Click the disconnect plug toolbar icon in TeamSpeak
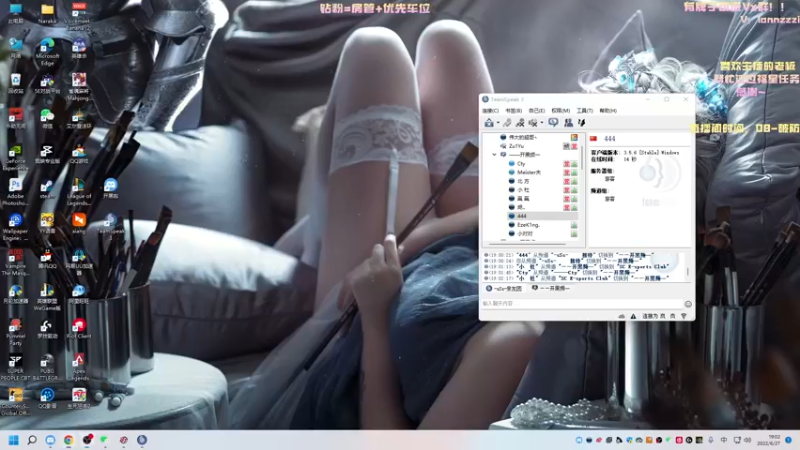Viewport: 800px width, 450px height. click(507, 122)
